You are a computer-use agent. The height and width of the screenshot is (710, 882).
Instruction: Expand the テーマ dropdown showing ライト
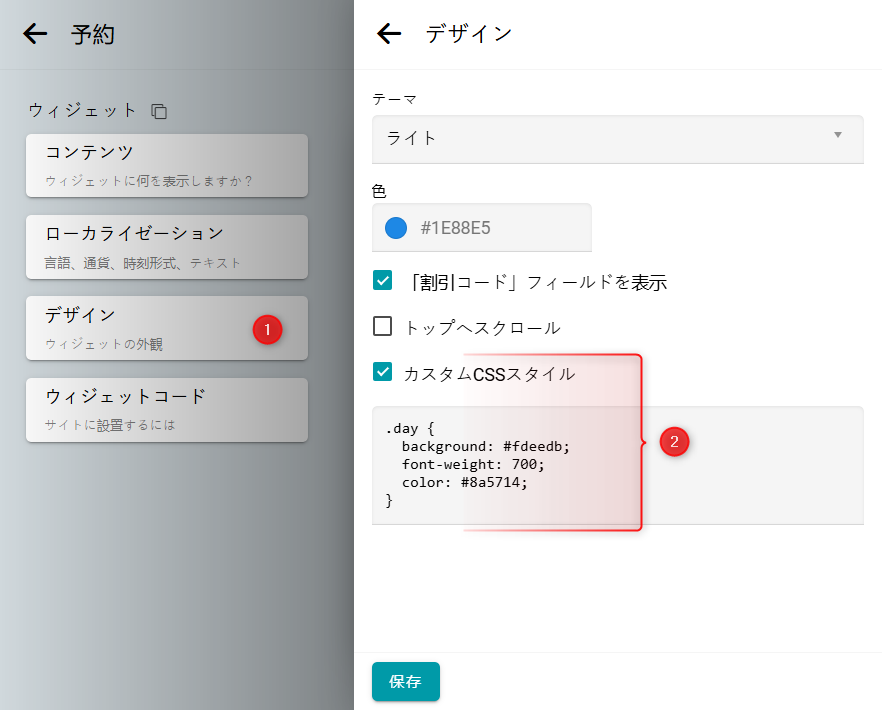click(618, 139)
